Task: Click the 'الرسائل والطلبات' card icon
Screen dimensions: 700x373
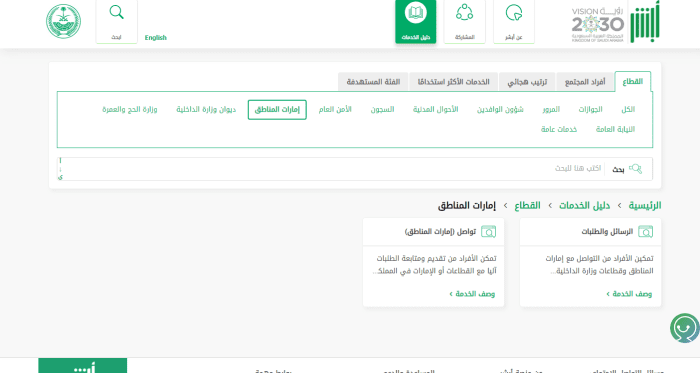Action: pyautogui.click(x=646, y=232)
